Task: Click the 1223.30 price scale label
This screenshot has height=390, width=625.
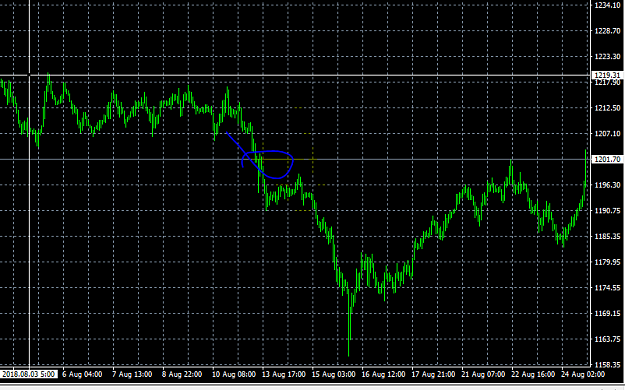Action: (x=608, y=57)
